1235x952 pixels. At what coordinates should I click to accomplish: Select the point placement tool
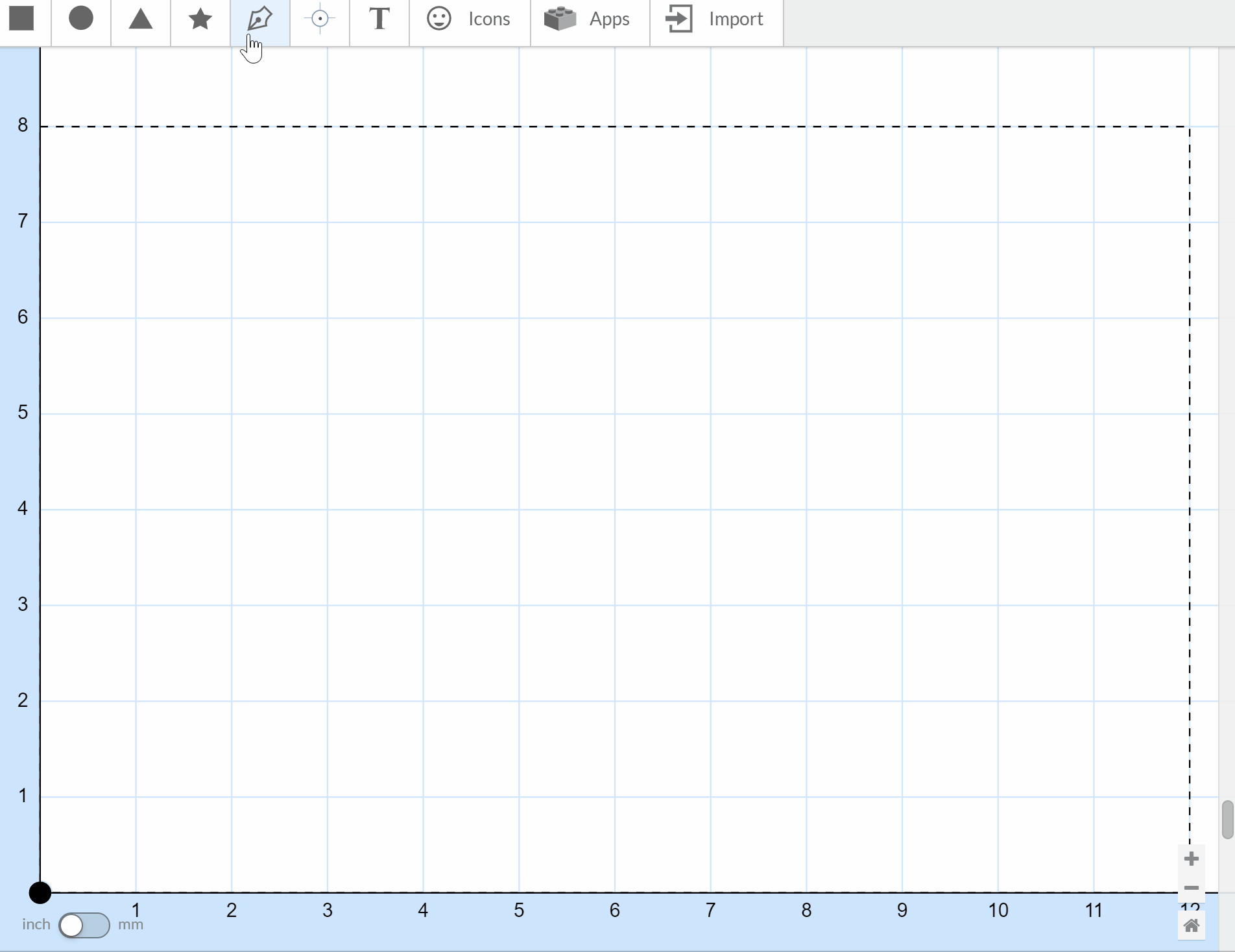(x=320, y=19)
